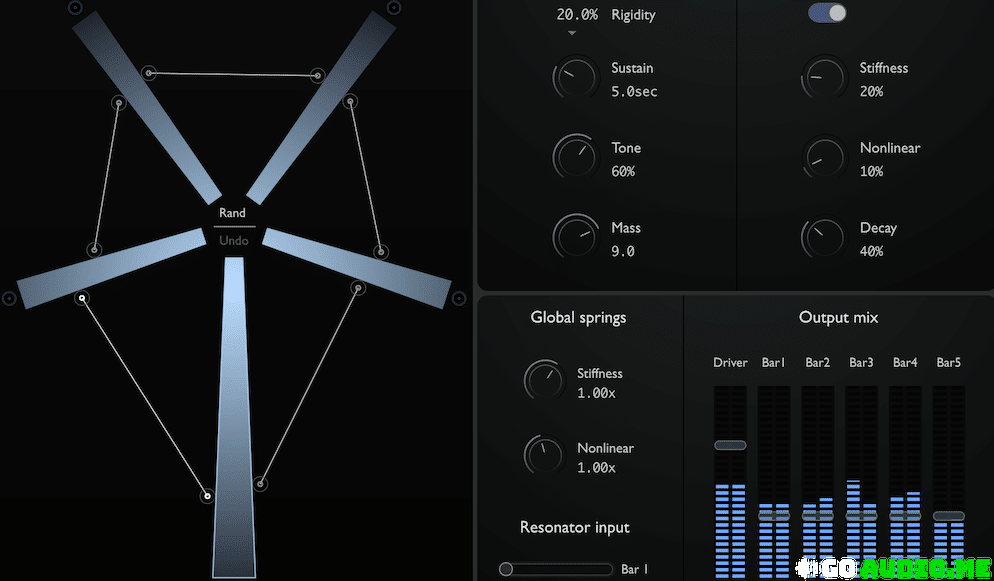
Task: Click the Bar 1 label beside Resonator input slider
Action: tap(635, 569)
